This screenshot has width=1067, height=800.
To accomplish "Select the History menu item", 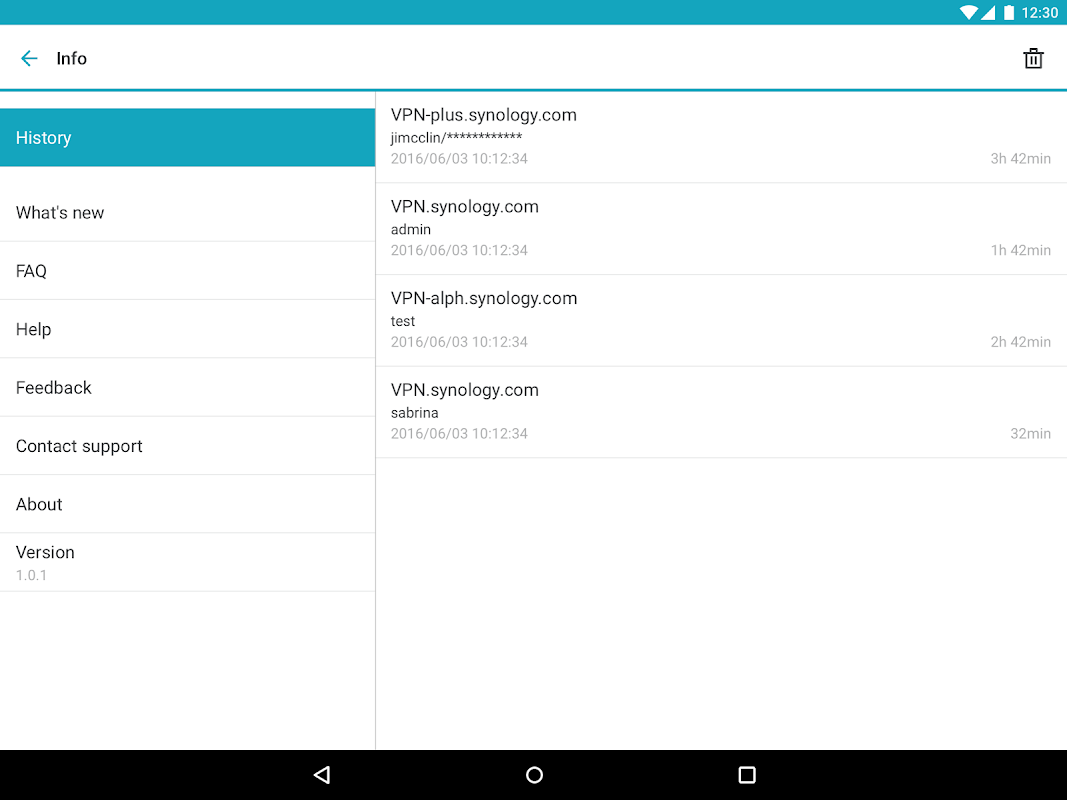I will [x=187, y=137].
